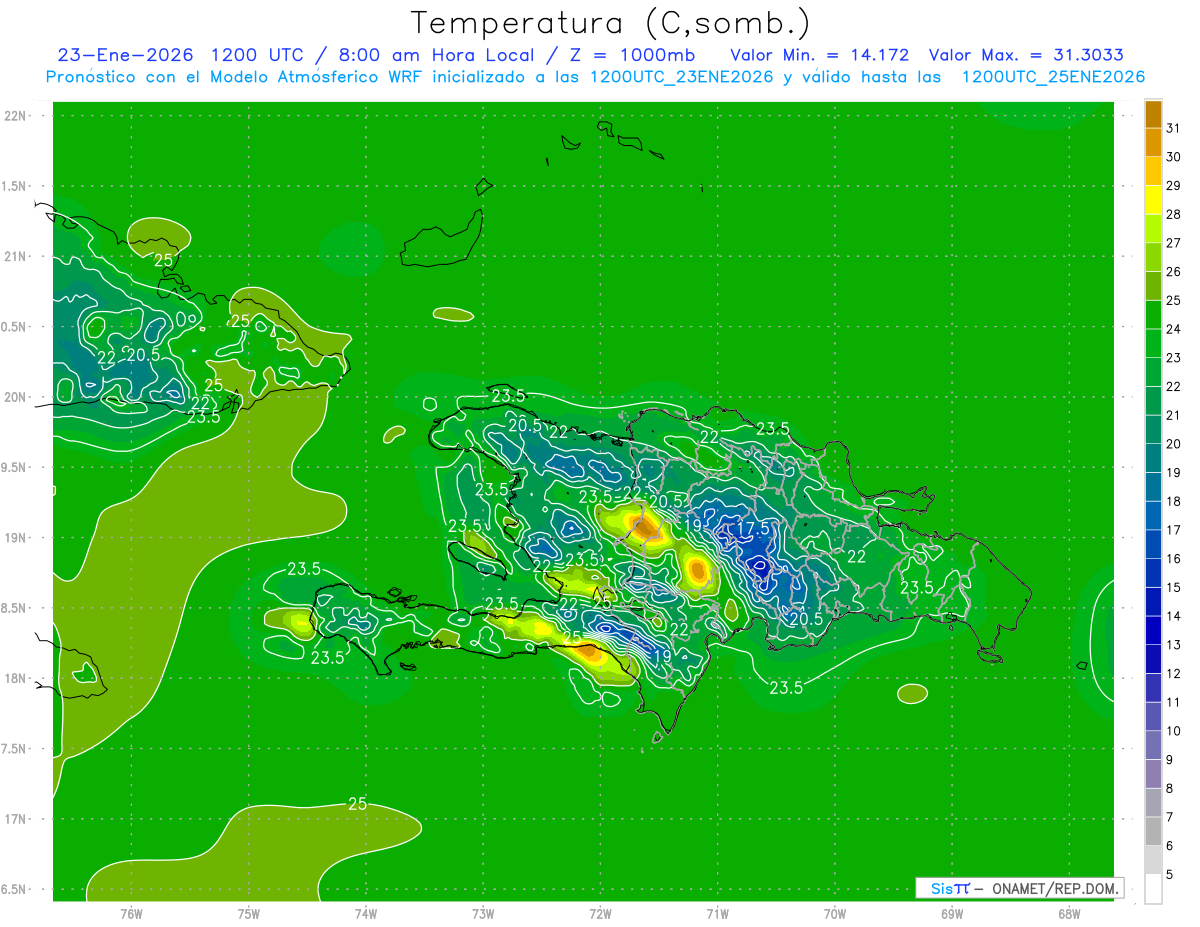Screen dimensions: 1200x927
Task: Click the "8:00 am Hora Local" time text
Action: pyautogui.click(x=434, y=55)
